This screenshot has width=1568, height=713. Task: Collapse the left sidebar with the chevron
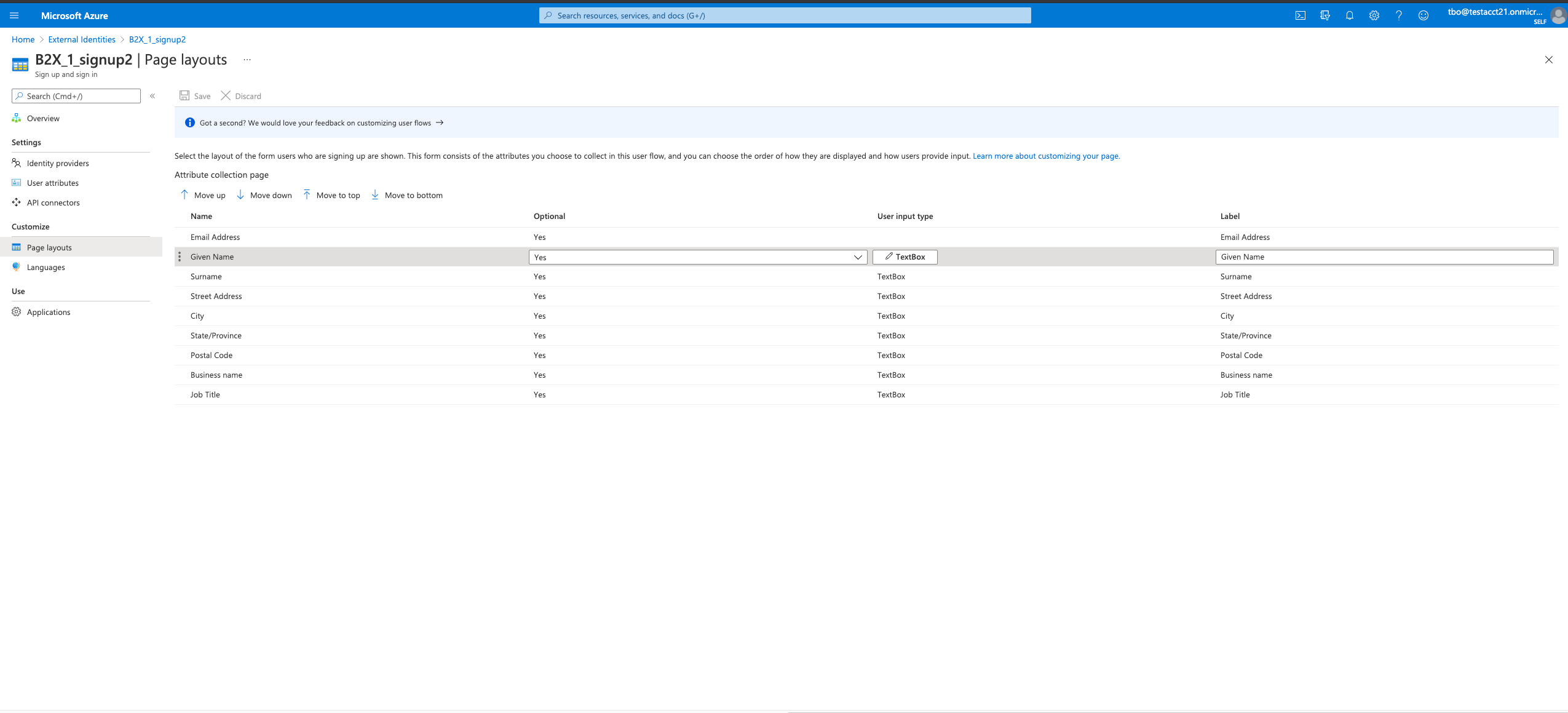point(152,95)
